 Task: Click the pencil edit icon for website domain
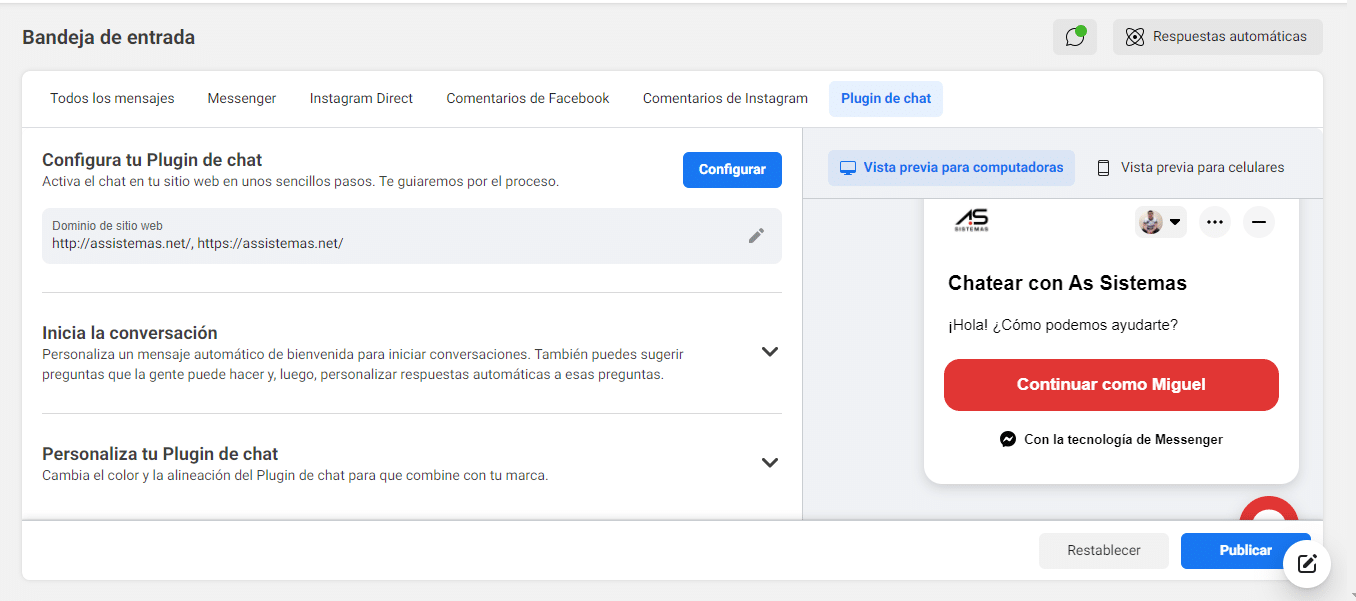[x=757, y=236]
